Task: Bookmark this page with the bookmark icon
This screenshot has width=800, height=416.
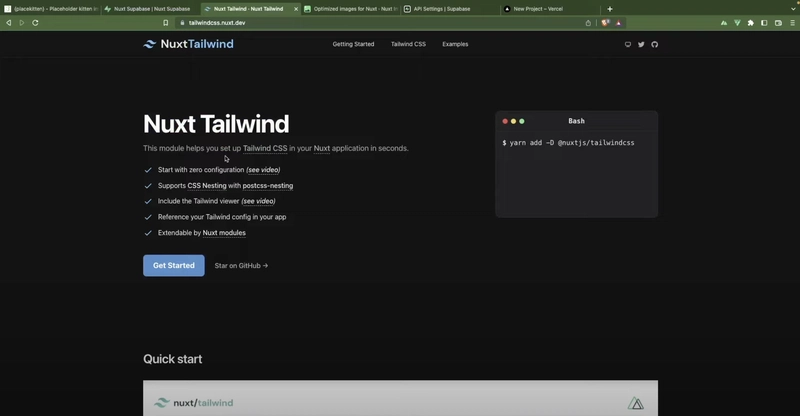Action: tap(166, 23)
